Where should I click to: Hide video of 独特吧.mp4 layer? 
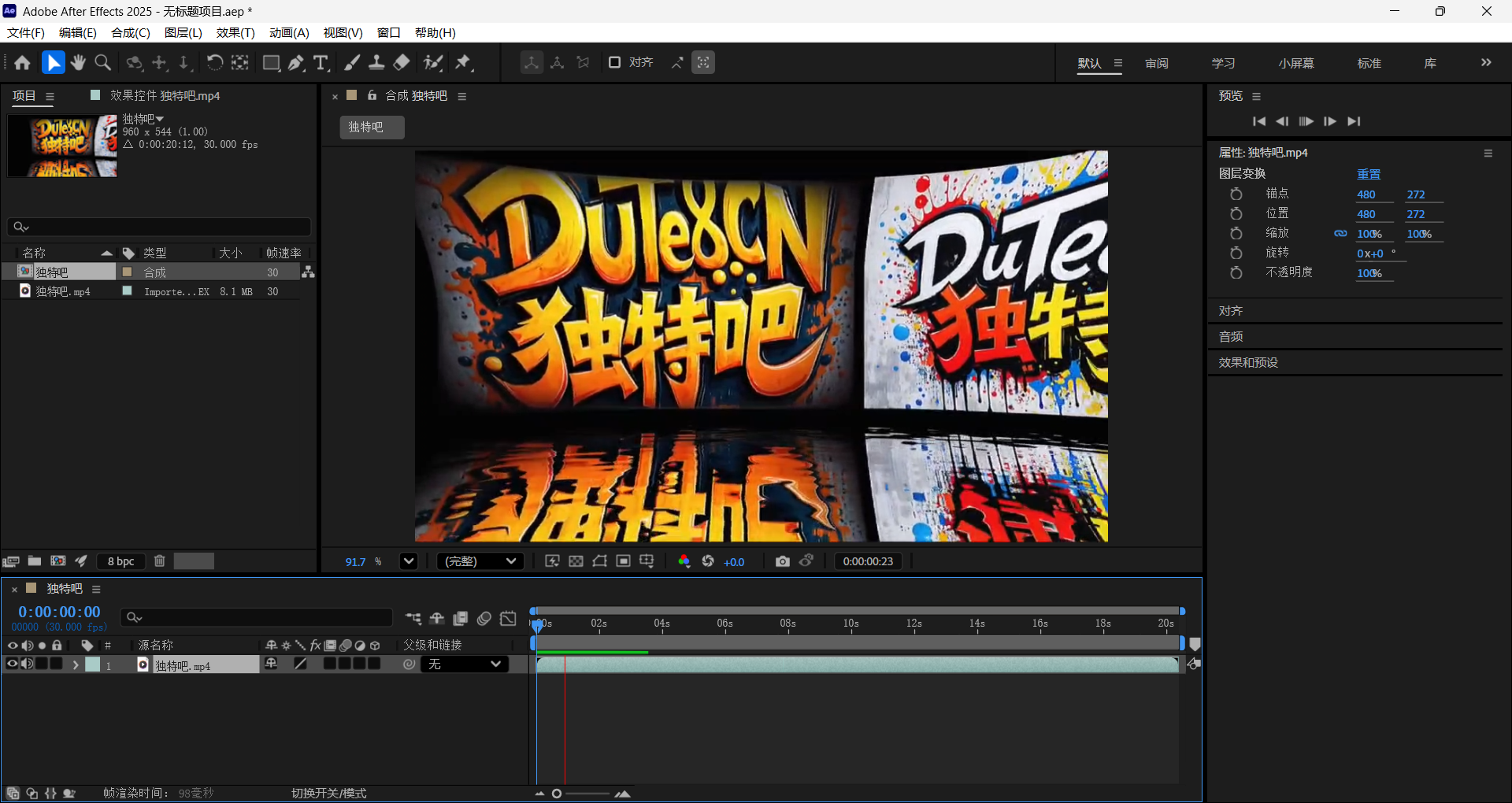point(12,664)
